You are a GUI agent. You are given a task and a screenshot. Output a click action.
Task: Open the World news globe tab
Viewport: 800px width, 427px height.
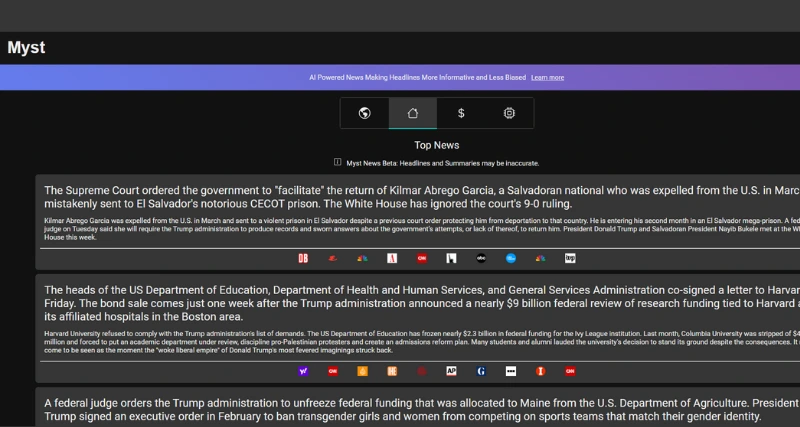[x=364, y=113]
